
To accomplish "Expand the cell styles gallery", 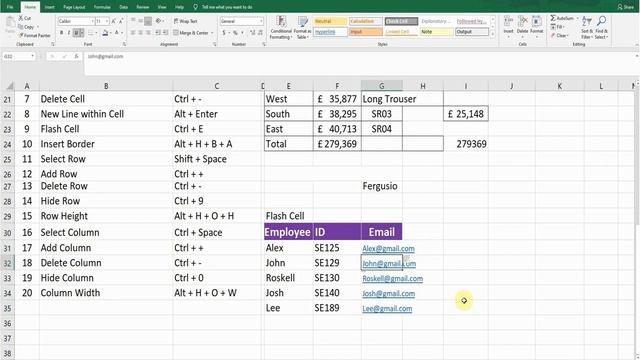I will [x=493, y=34].
